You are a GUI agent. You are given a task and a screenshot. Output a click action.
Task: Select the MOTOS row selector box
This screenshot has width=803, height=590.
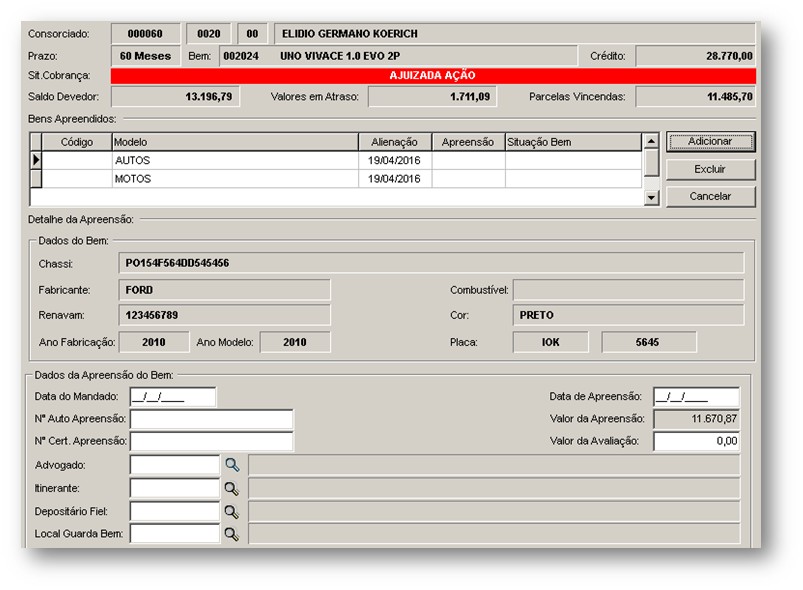[x=36, y=179]
